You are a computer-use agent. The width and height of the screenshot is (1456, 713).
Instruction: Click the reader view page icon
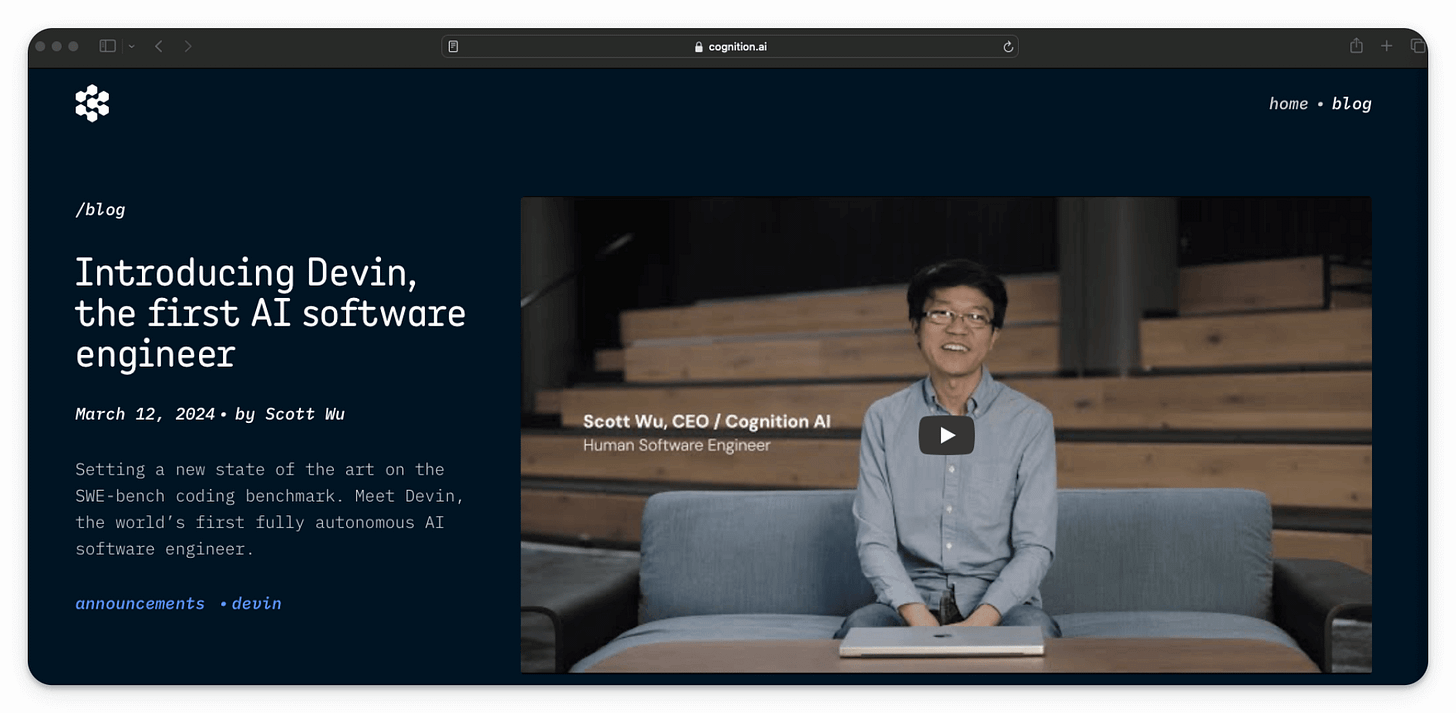coord(453,46)
